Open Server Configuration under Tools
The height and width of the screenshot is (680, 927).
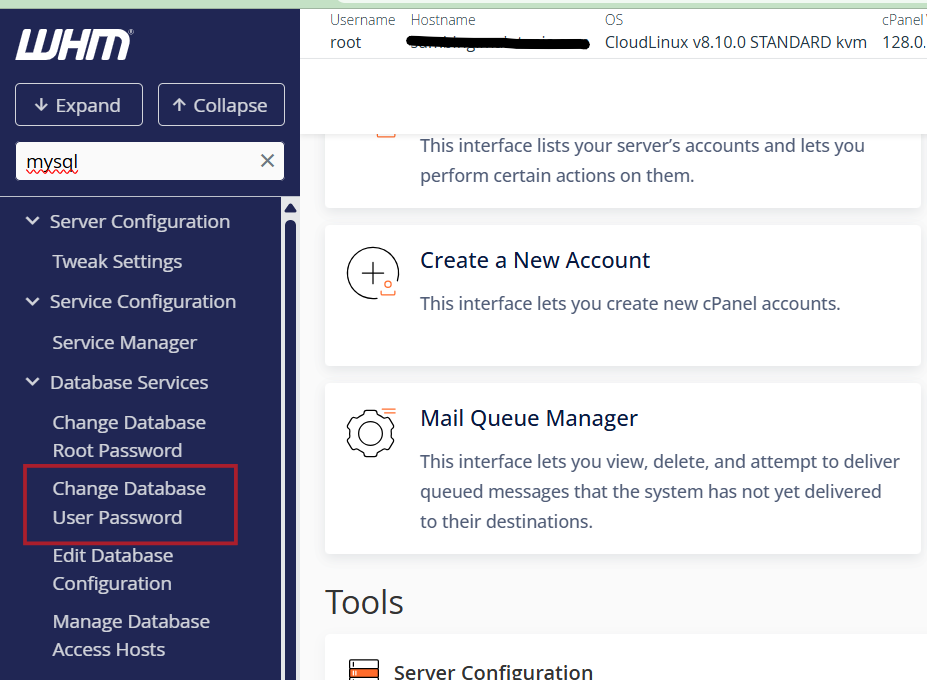pos(493,672)
